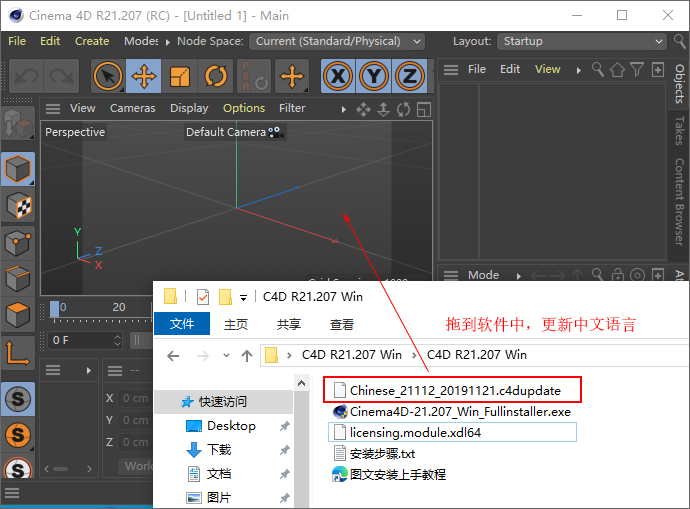Viewport: 690px width, 509px height.
Task: Open the Content Browser side tab
Action: click(679, 202)
